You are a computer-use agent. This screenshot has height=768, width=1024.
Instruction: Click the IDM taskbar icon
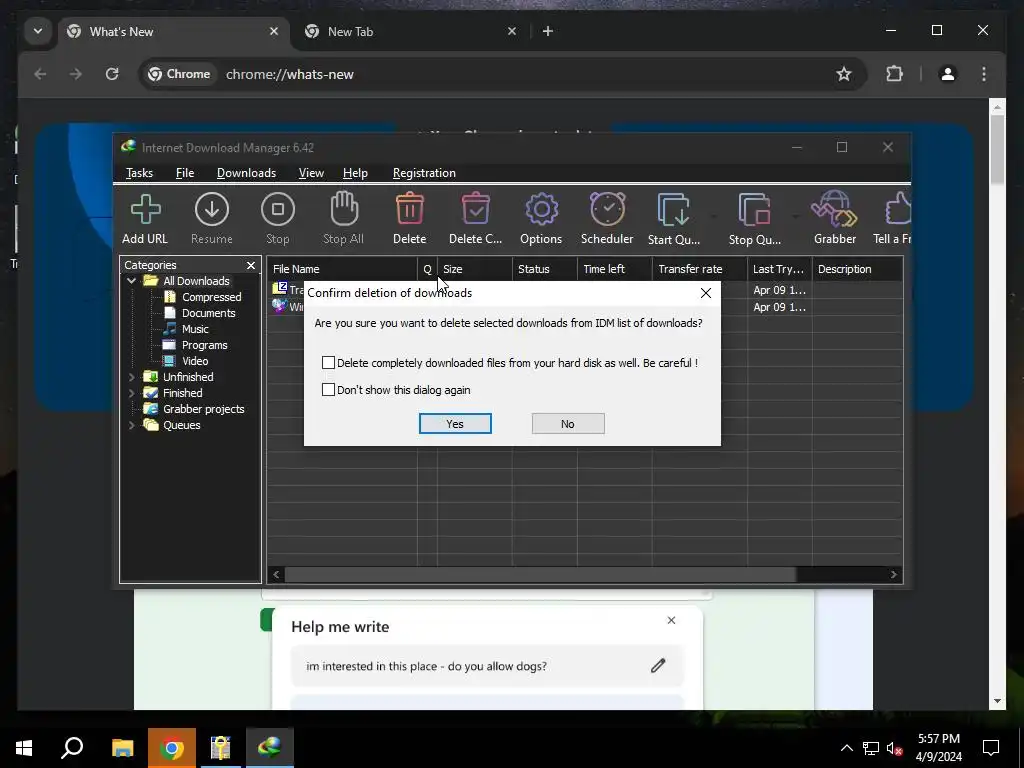pos(270,748)
